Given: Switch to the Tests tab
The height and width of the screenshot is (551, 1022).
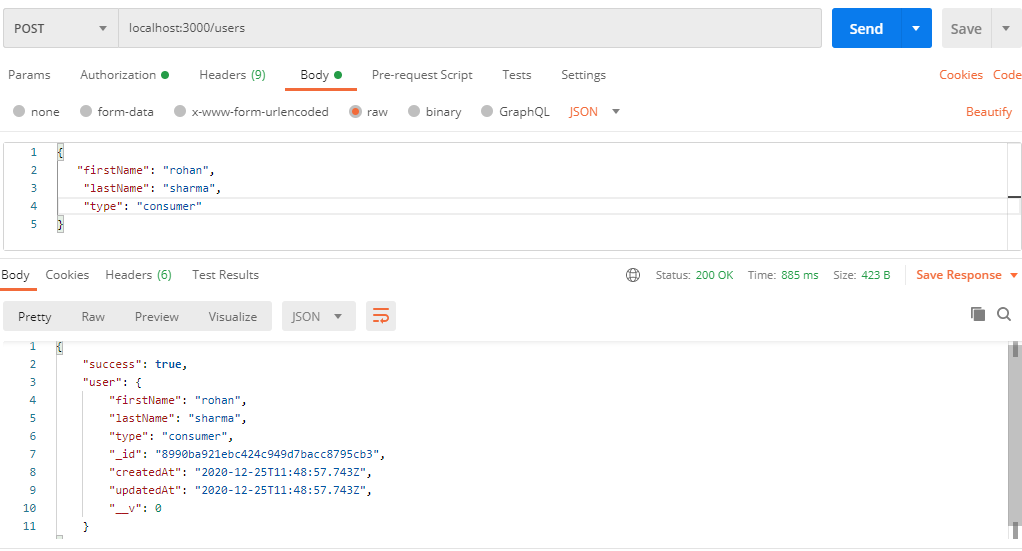Looking at the screenshot, I should [516, 75].
